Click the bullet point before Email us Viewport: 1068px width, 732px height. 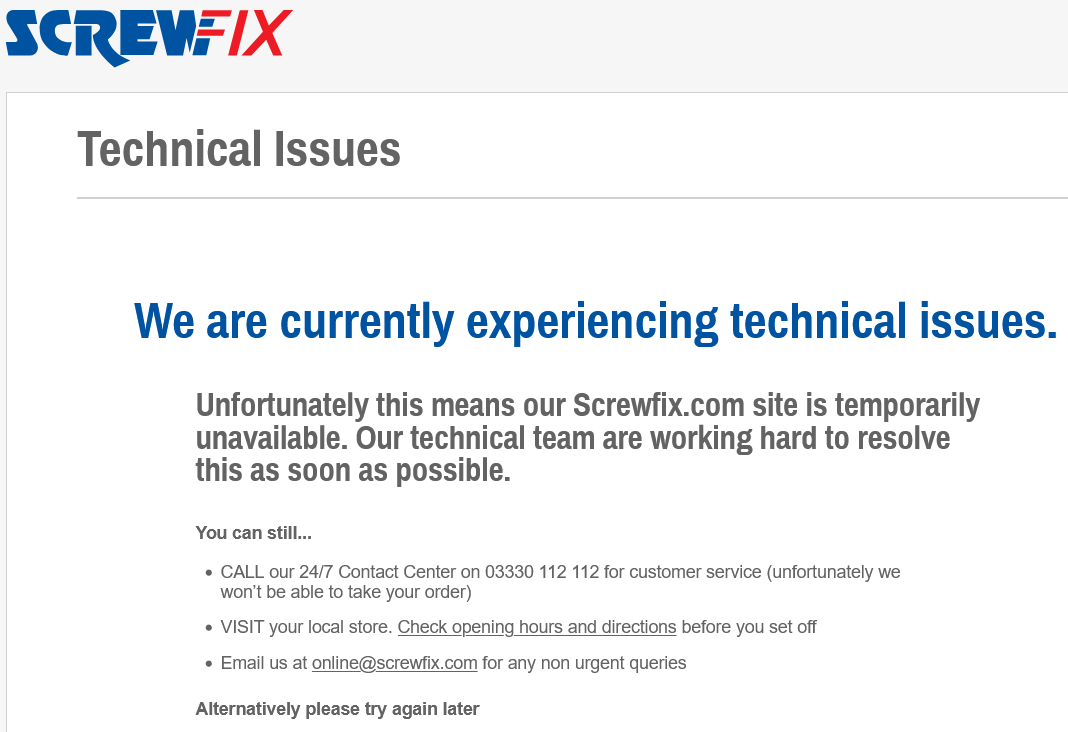click(x=209, y=663)
